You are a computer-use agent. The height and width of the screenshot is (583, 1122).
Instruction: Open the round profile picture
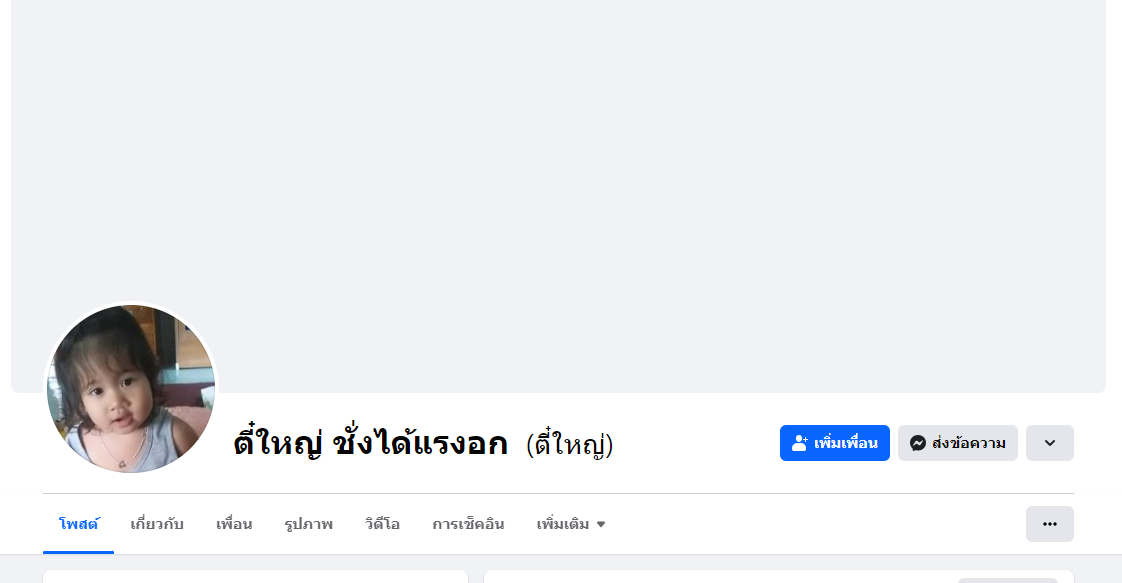click(x=131, y=389)
